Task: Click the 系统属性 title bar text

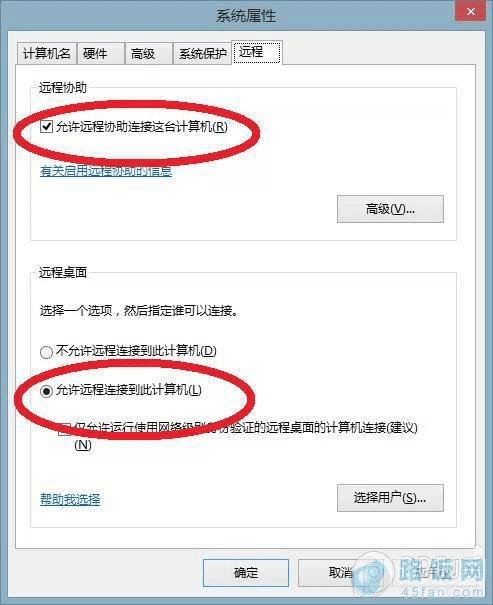Action: click(x=246, y=16)
